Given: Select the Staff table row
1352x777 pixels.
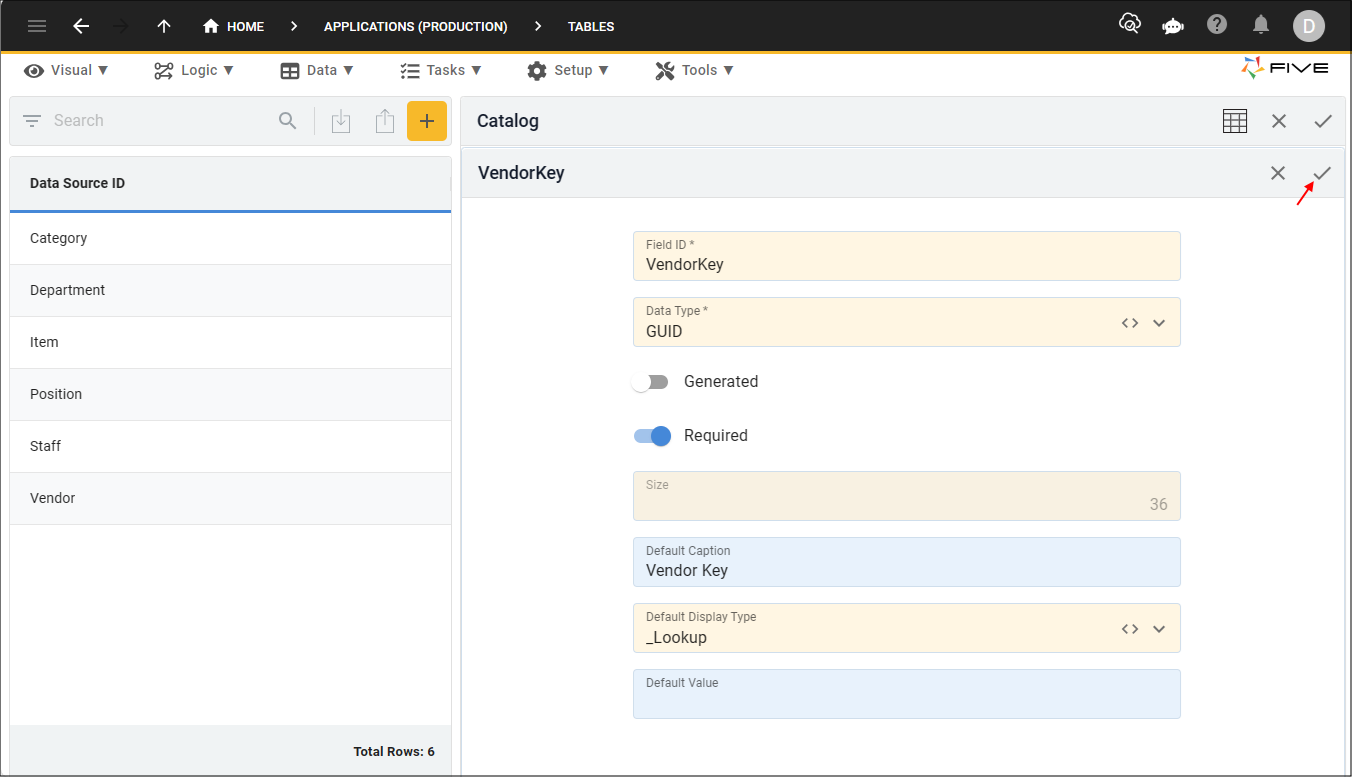Looking at the screenshot, I should [230, 446].
